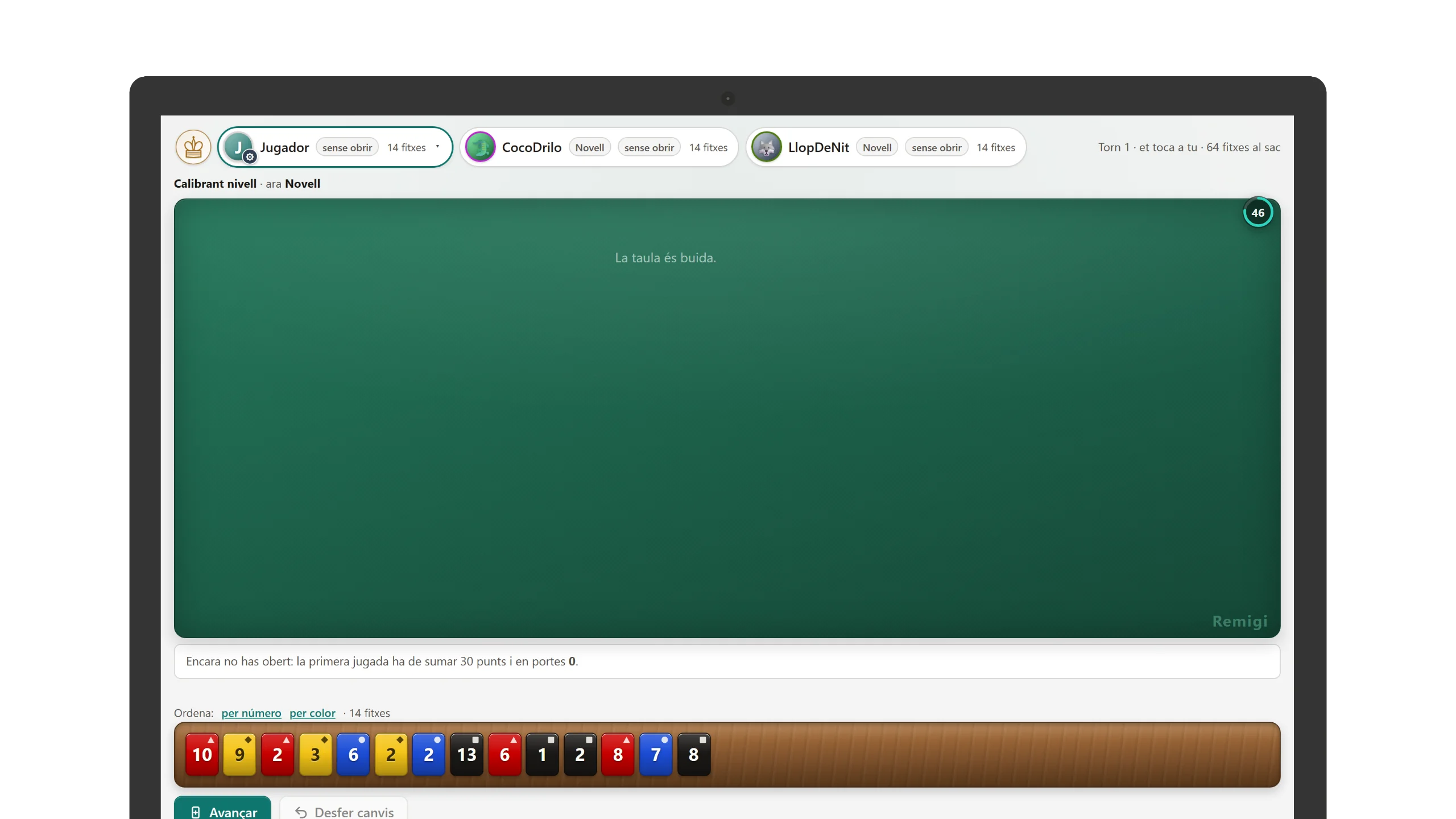1456x819 pixels.
Task: Click CocoDrilo crocodile avatar
Action: coord(481,147)
